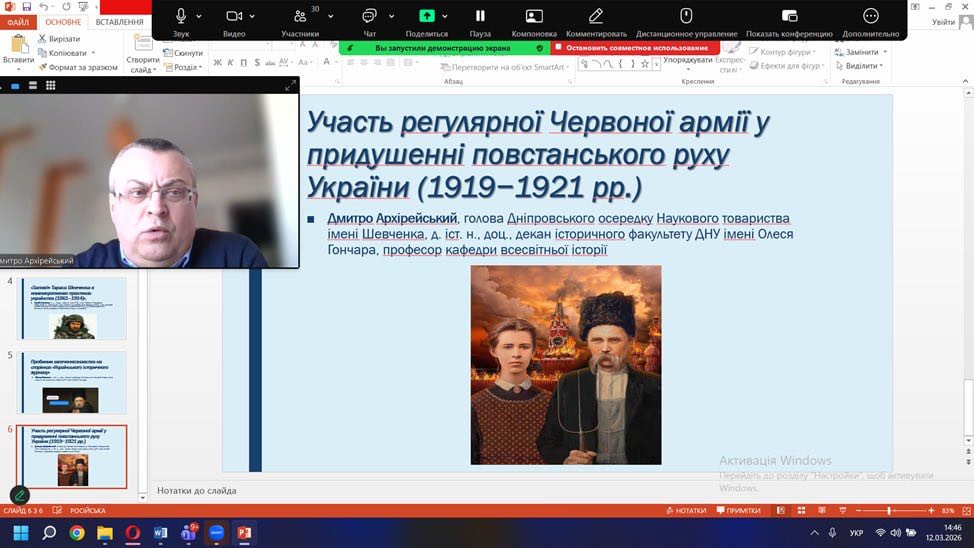The image size is (974, 548).
Task: Open Google Chrome from Windows taskbar
Action: [77, 533]
